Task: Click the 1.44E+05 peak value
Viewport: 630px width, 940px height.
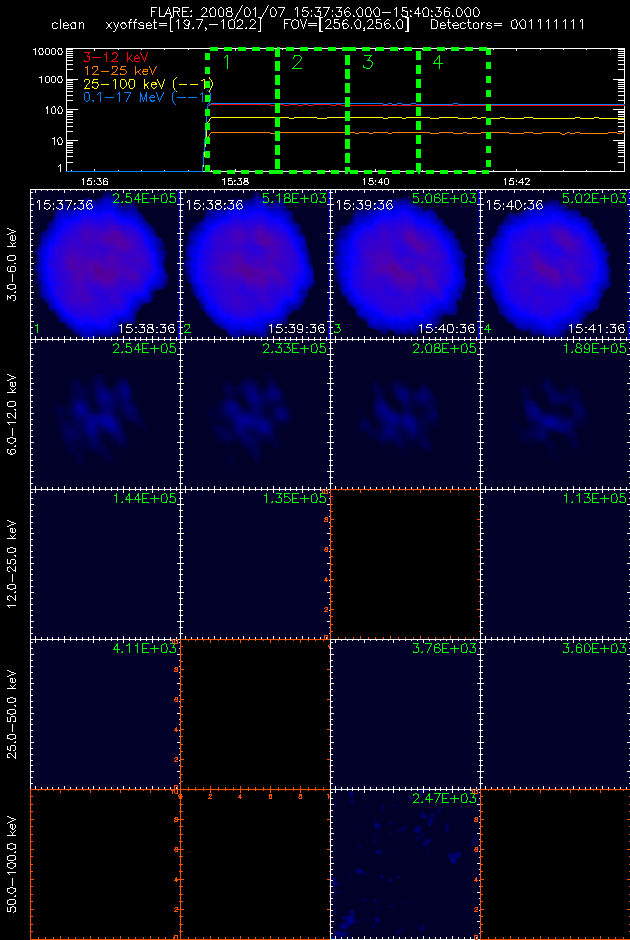Action: 144,498
